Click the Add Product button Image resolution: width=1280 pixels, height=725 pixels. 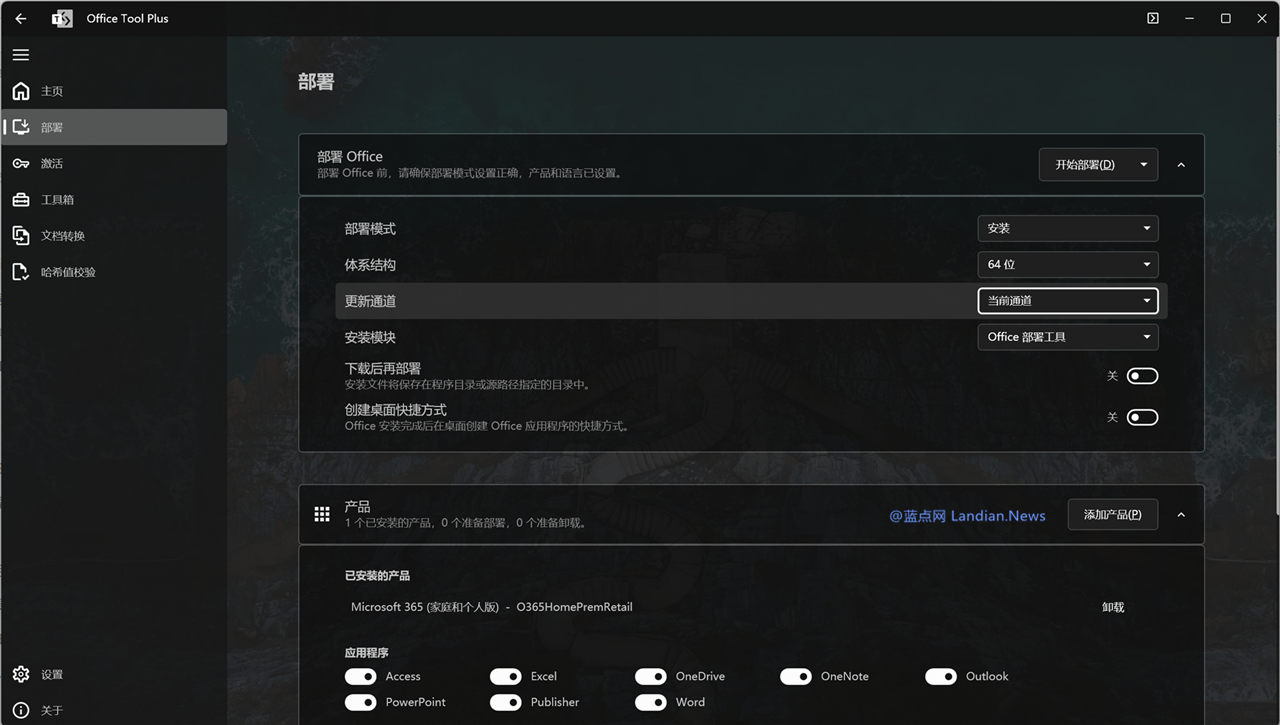pyautogui.click(x=1112, y=514)
